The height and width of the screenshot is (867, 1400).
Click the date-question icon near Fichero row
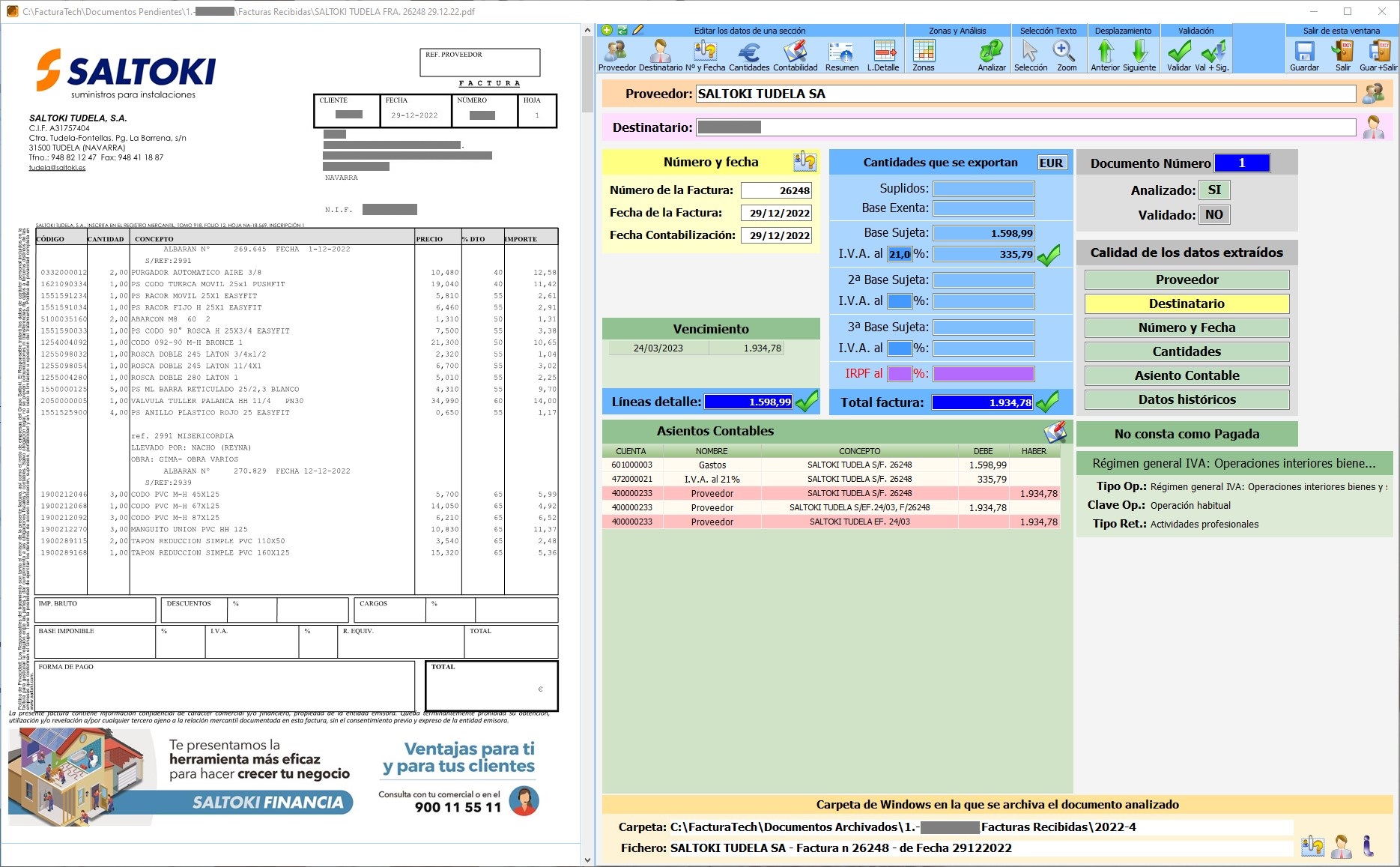click(1312, 846)
